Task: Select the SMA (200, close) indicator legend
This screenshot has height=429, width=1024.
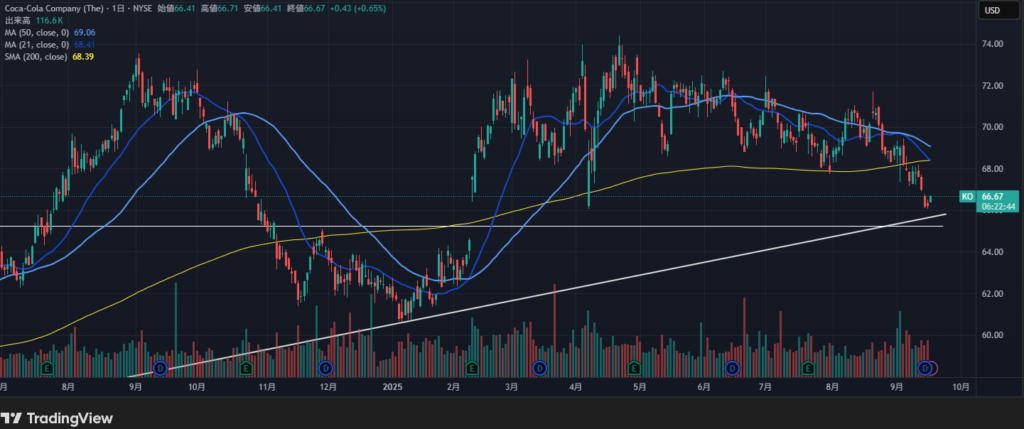Action: click(36, 57)
